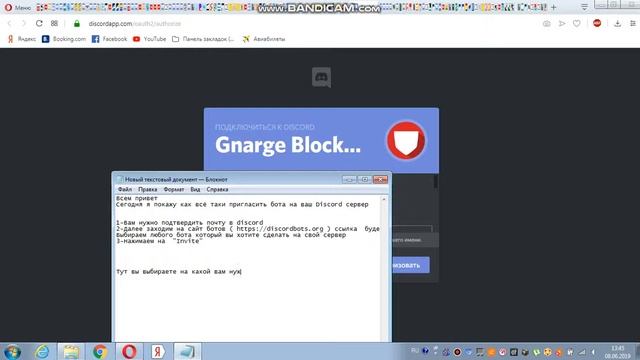Open the YouTube bookmark

coord(149,39)
